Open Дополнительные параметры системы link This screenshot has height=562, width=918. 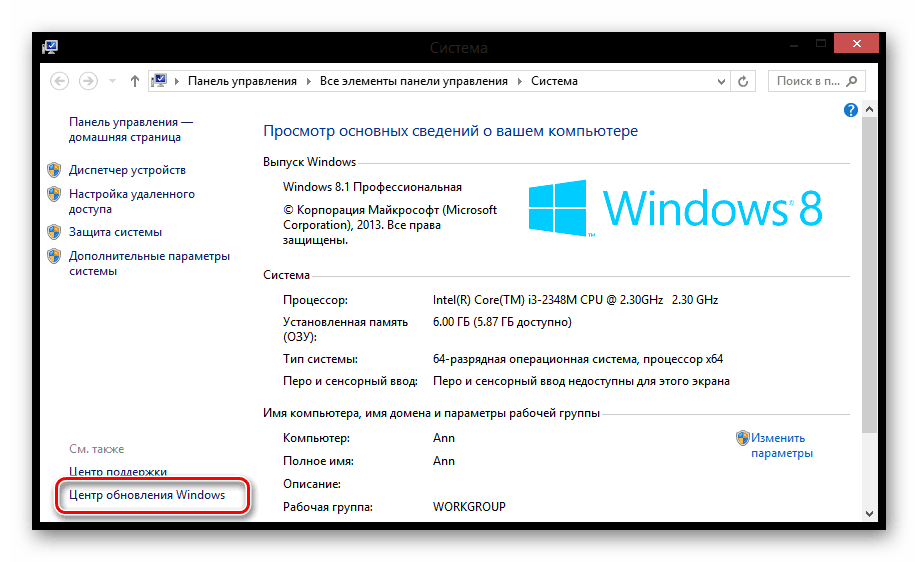(x=149, y=263)
